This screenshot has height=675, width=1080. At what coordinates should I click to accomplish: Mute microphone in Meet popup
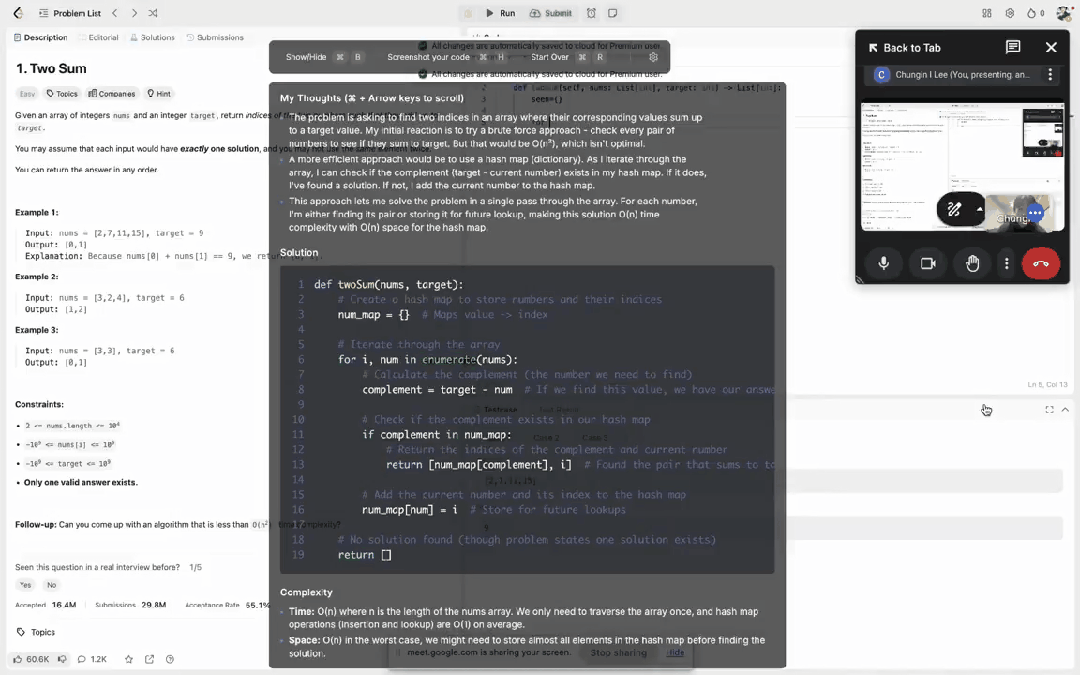[884, 263]
